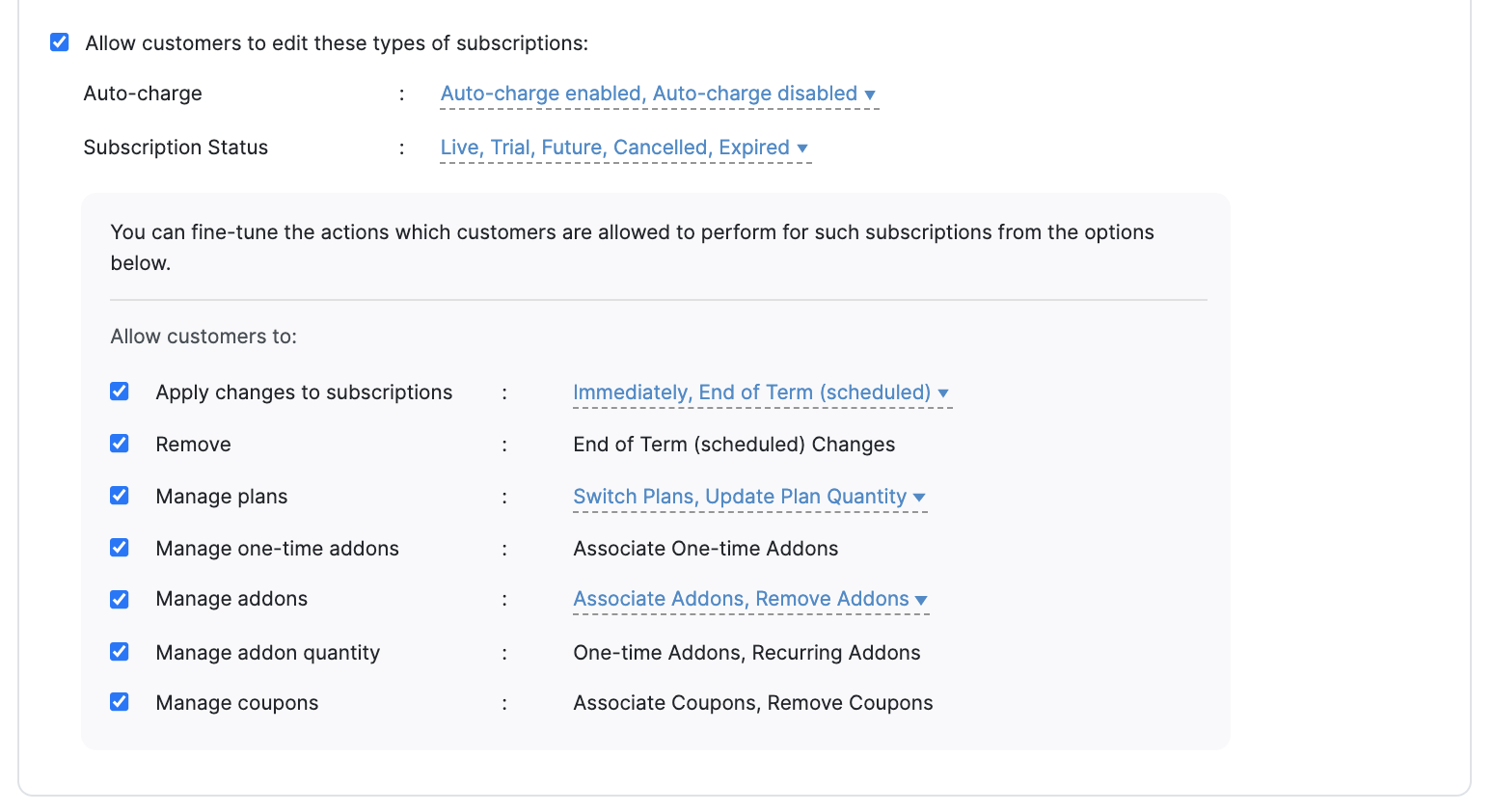Select the "Switch Plans, Update Plan Quantity" link
This screenshot has height=812, width=1493.
[x=740, y=496]
